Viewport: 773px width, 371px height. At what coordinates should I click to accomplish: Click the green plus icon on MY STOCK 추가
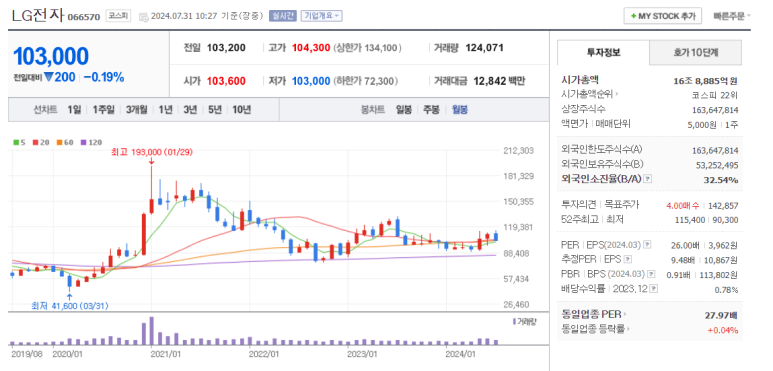click(633, 16)
